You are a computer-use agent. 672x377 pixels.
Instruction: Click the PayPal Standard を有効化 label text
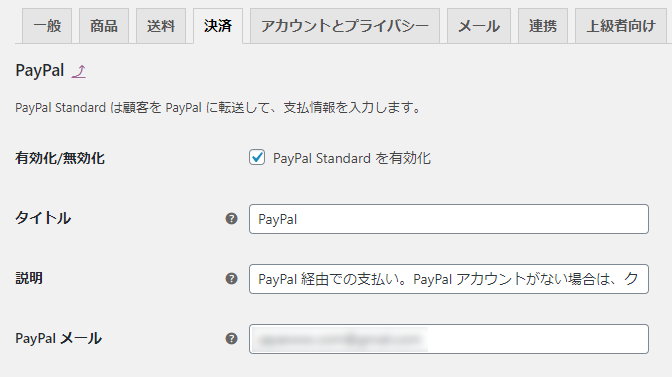click(x=352, y=159)
